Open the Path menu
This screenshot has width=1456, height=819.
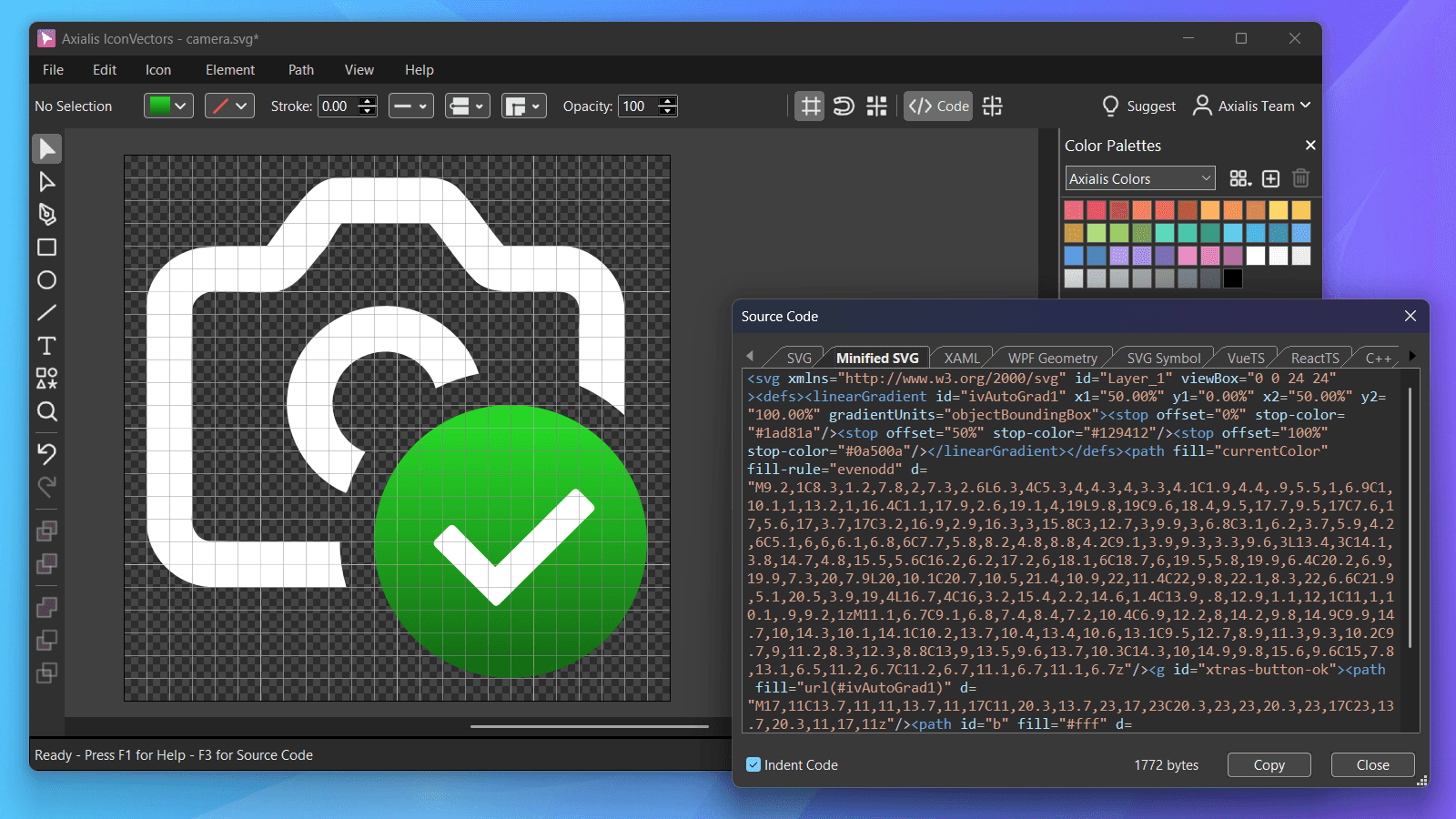(x=301, y=70)
